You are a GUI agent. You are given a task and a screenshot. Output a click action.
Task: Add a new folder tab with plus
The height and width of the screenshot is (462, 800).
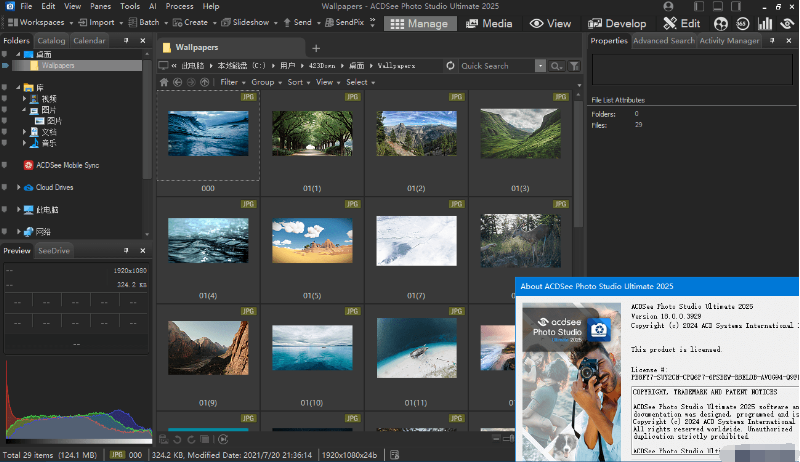click(x=316, y=48)
